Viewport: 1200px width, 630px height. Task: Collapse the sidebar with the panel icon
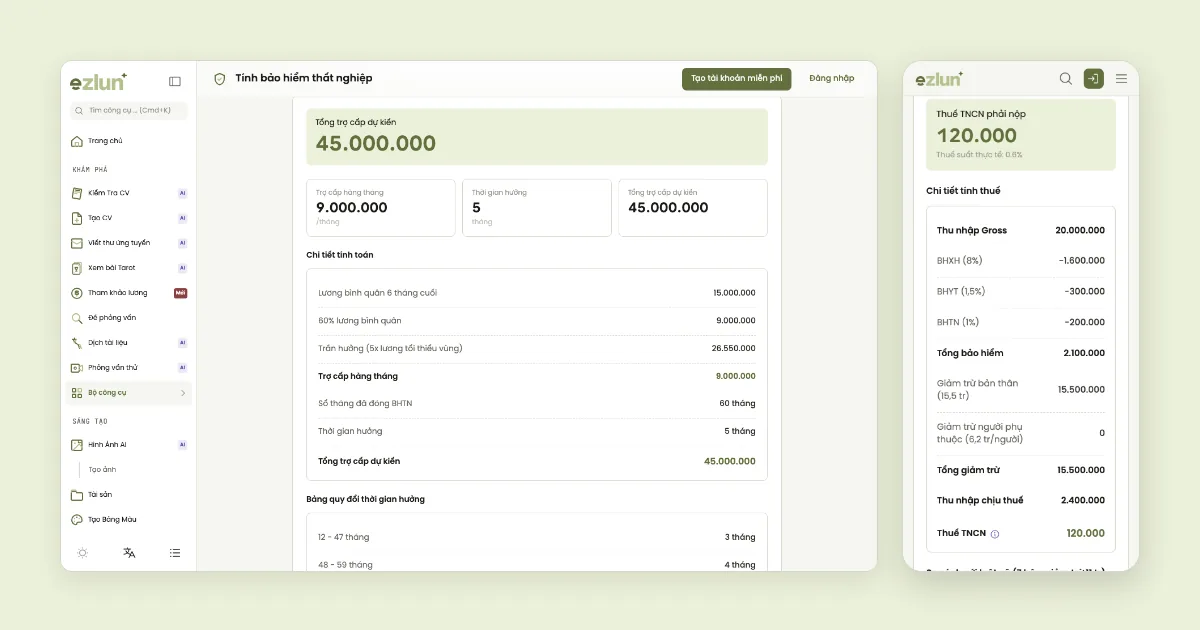click(175, 81)
